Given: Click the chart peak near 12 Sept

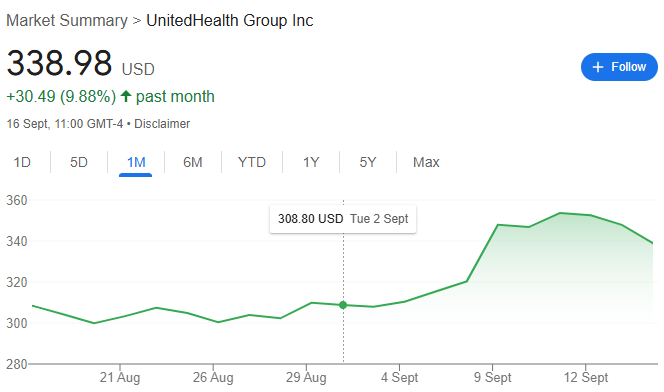Looking at the screenshot, I should pyautogui.click(x=560, y=213).
